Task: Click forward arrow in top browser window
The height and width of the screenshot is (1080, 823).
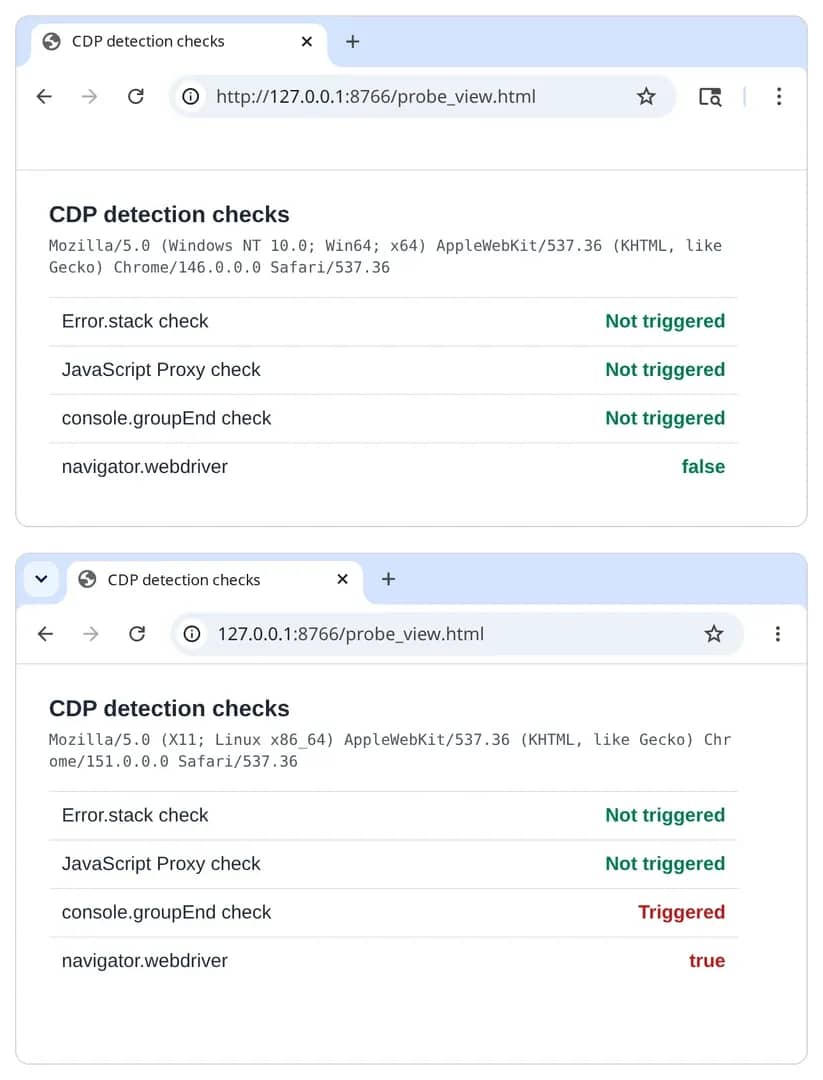Action: [x=90, y=96]
